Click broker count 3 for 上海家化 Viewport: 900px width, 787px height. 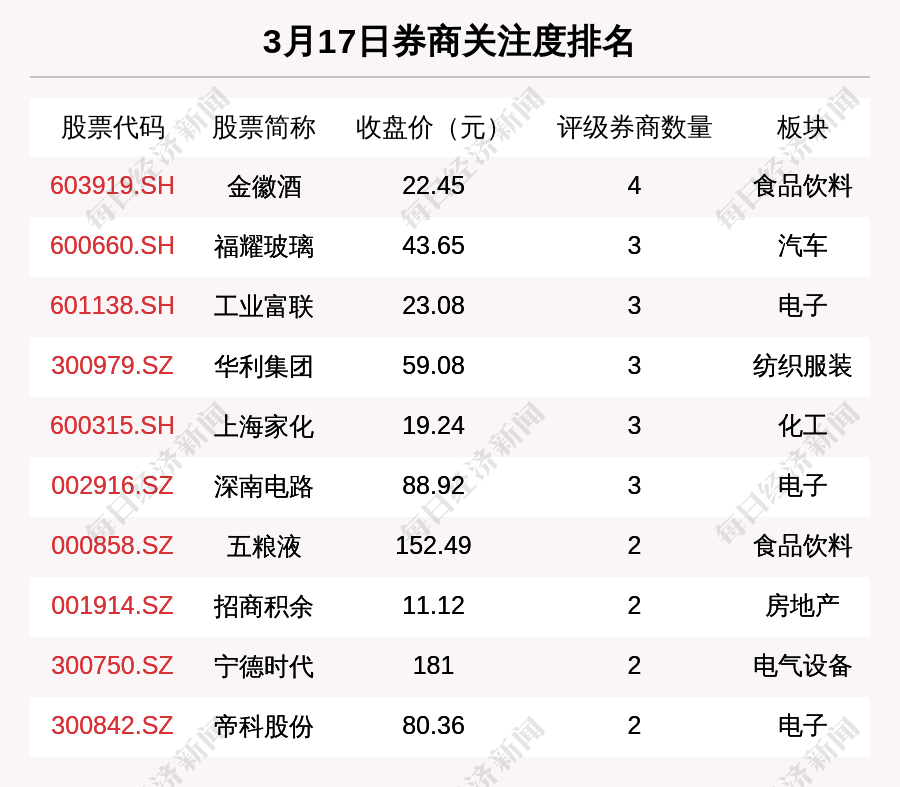click(x=634, y=426)
